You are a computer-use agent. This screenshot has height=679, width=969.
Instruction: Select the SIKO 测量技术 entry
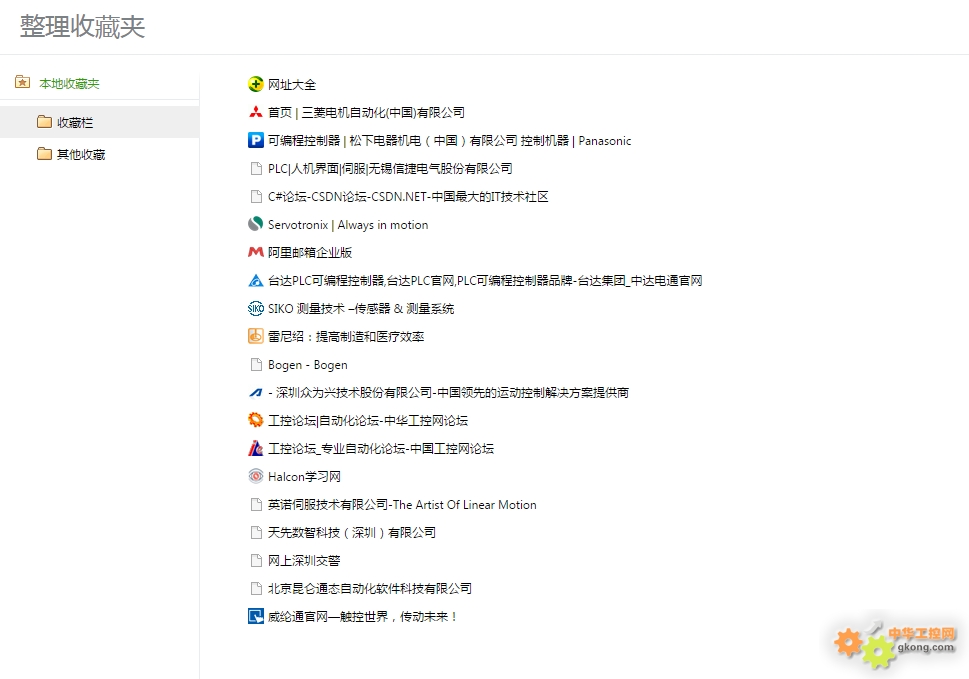point(361,308)
